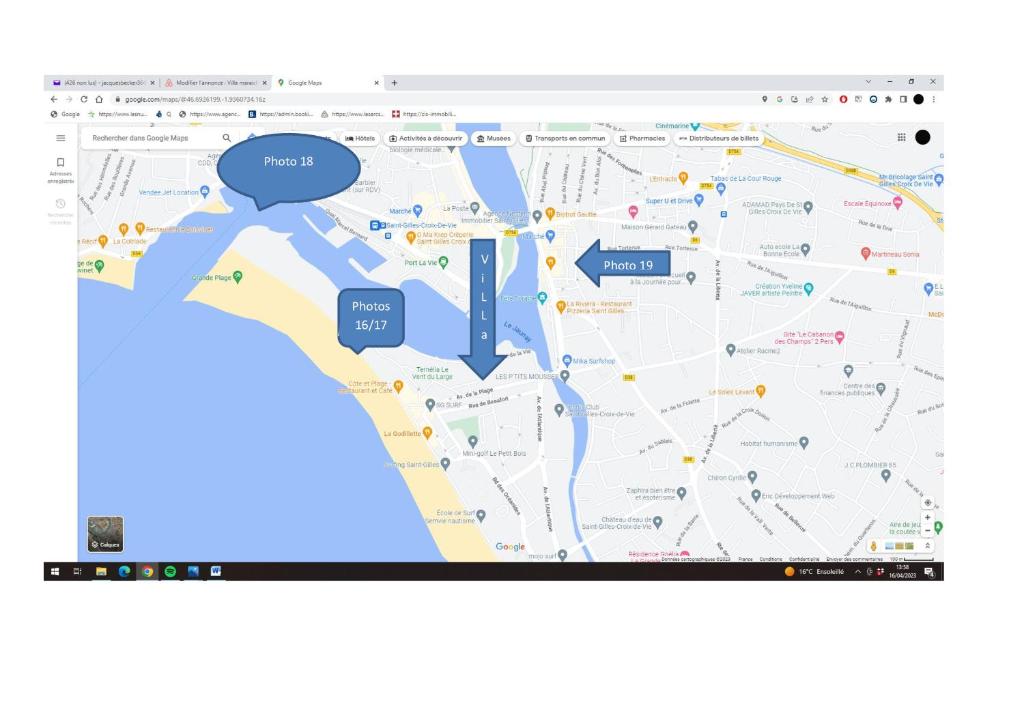Open Chrome extensions puzzle icon
Viewport: 1024px width, 724px height.
click(888, 99)
